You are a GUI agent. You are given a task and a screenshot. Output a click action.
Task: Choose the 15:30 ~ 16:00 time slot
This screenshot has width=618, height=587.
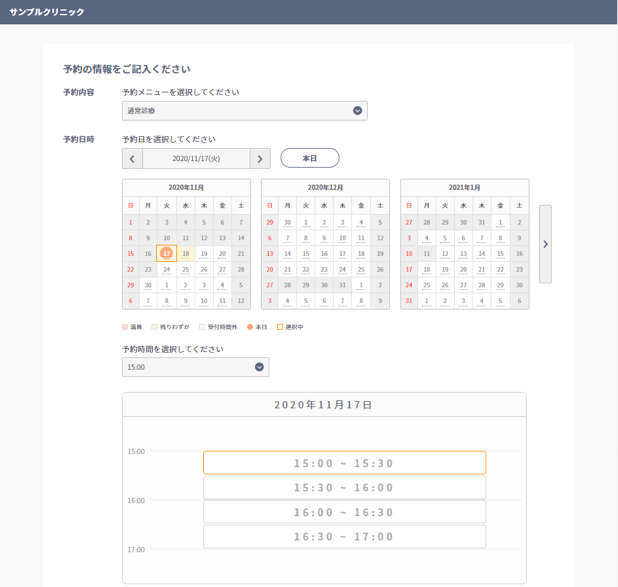[x=344, y=488]
